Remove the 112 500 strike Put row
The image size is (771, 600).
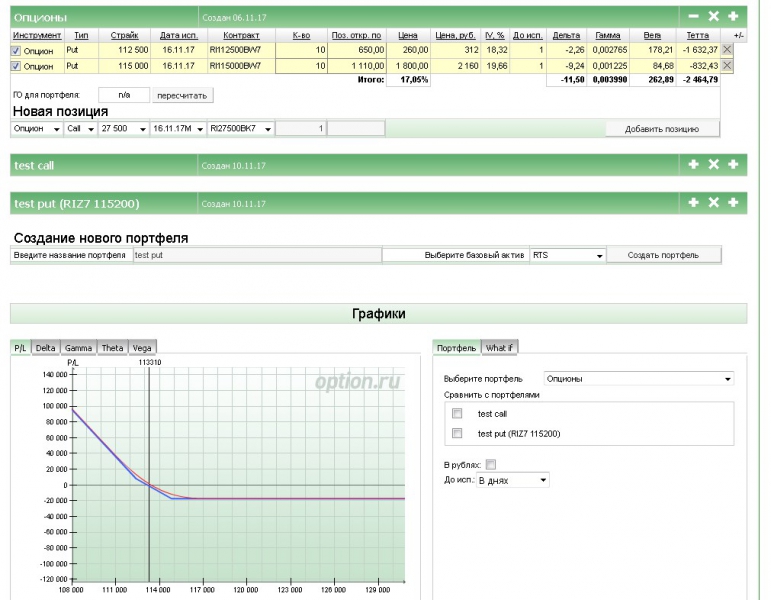727,50
